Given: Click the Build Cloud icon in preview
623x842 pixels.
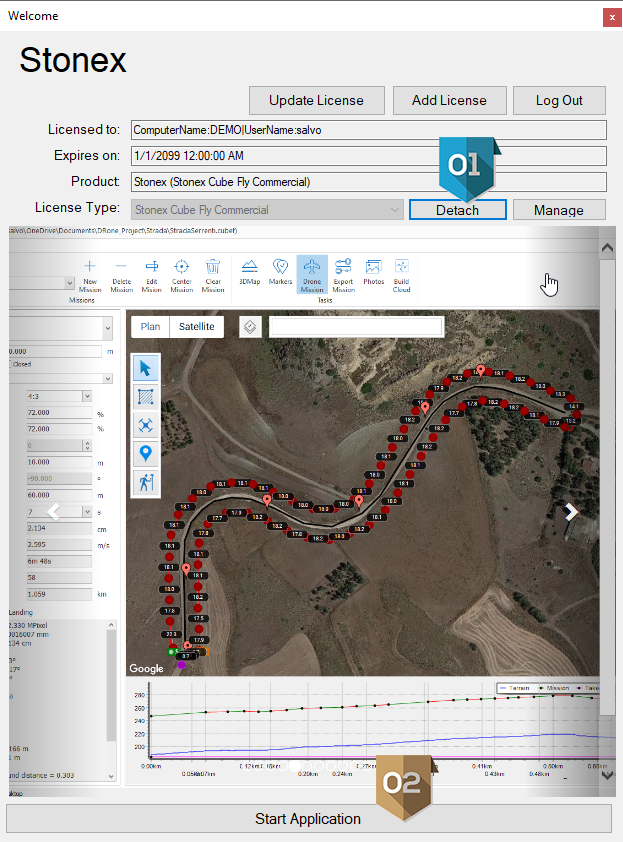Looking at the screenshot, I should coord(402,275).
